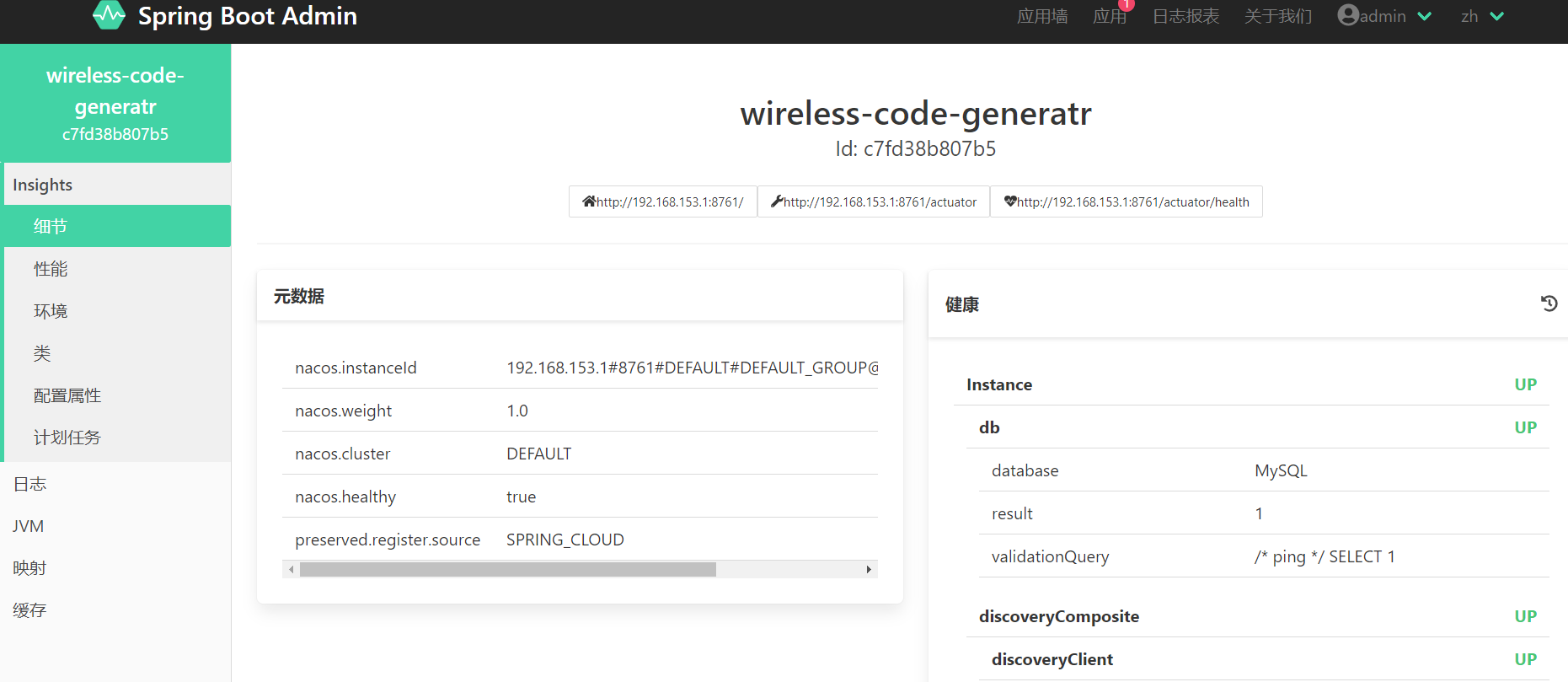The image size is (1568, 682).
Task: Open 计划任务 in the sidebar
Action: (x=117, y=438)
